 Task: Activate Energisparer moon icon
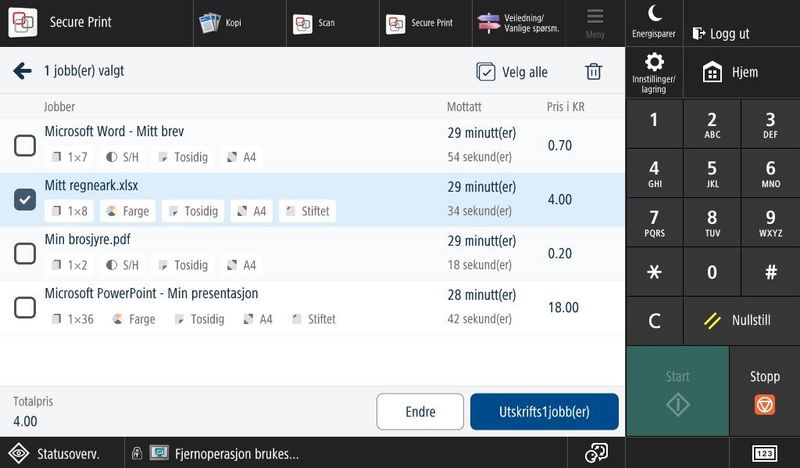coord(654,23)
